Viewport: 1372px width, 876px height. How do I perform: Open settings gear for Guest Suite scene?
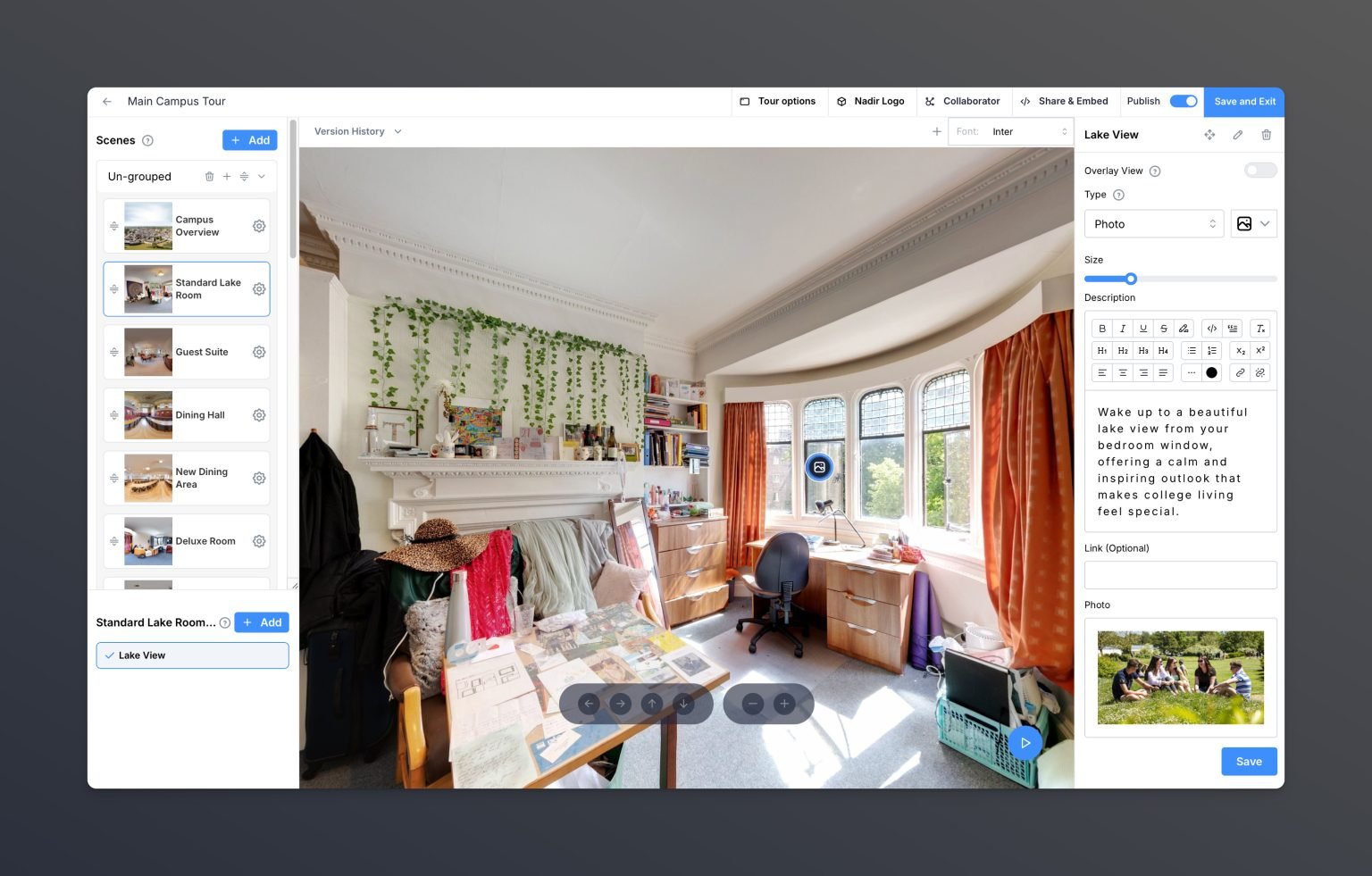click(259, 352)
